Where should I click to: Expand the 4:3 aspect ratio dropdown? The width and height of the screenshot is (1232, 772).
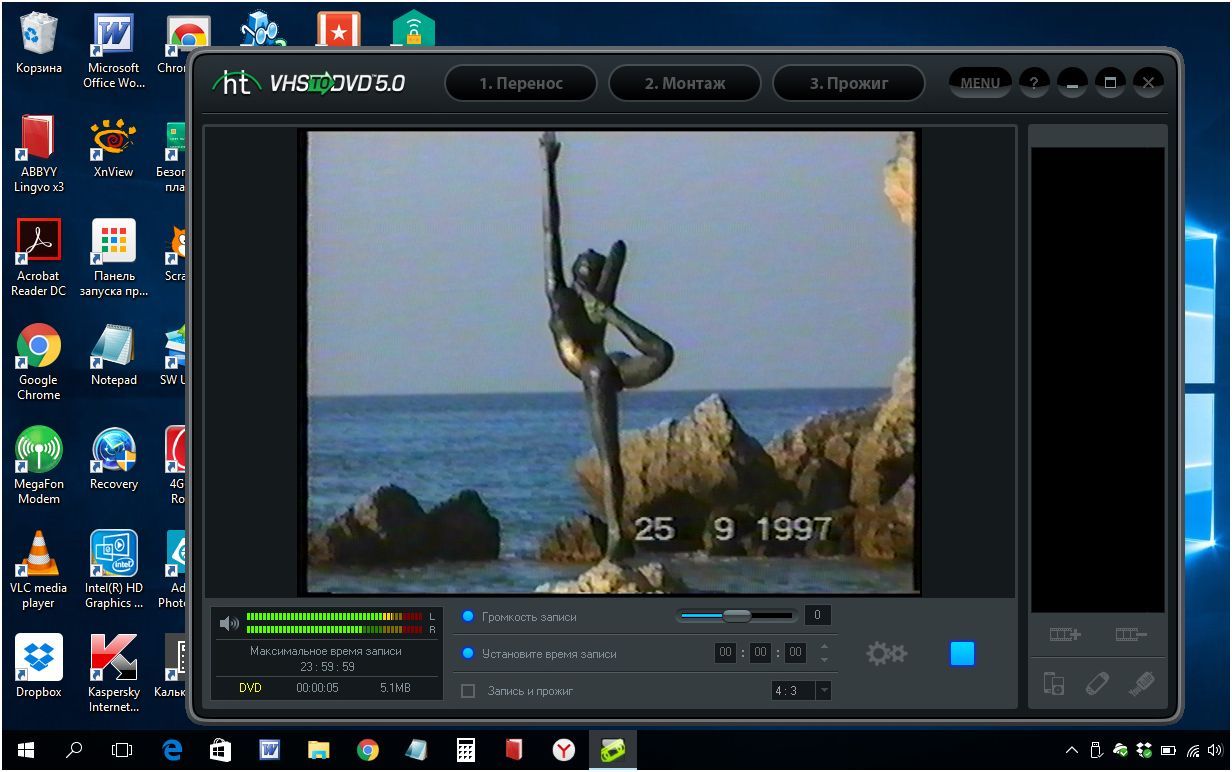click(x=823, y=690)
